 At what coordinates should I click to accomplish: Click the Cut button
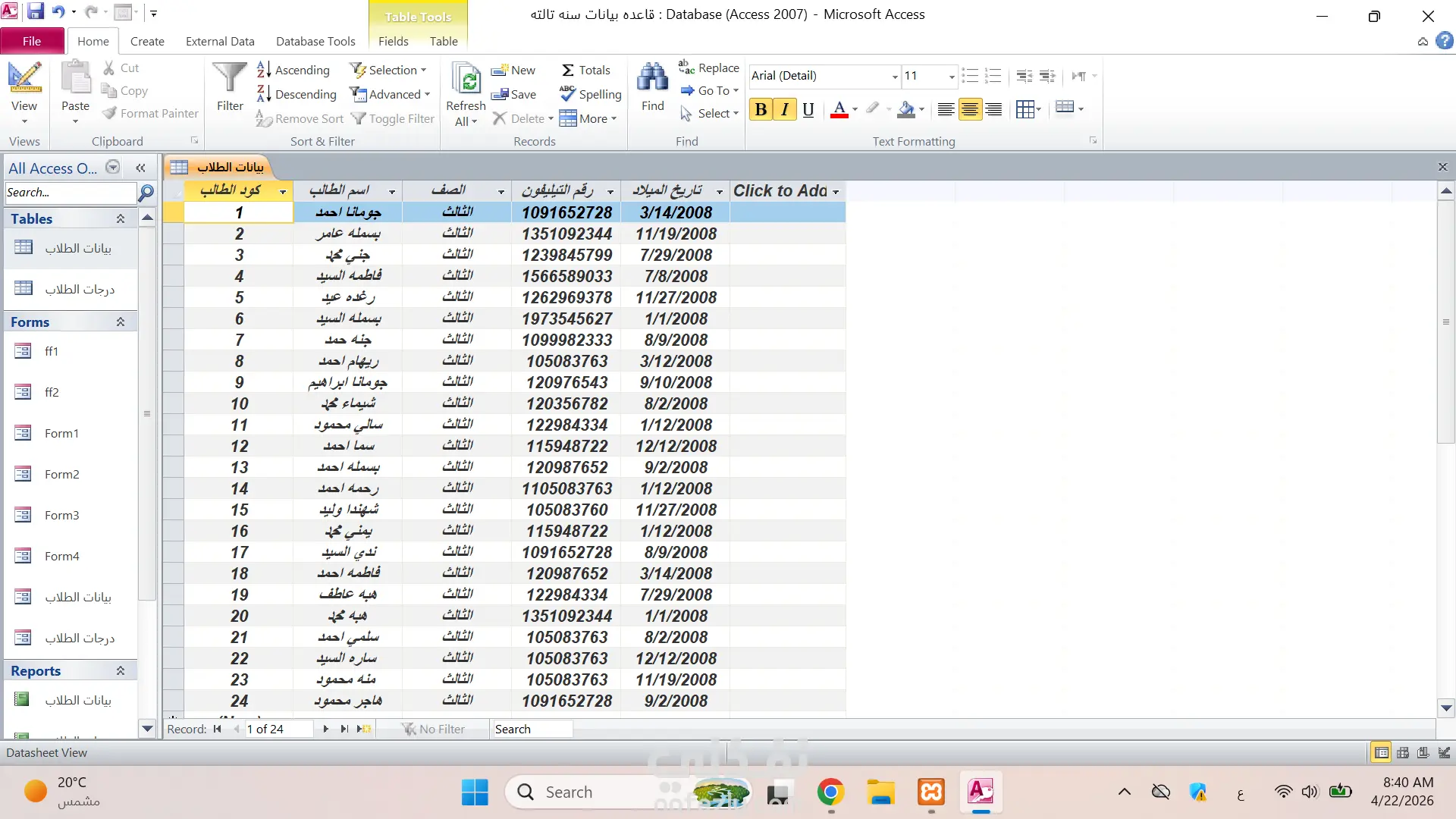[121, 67]
